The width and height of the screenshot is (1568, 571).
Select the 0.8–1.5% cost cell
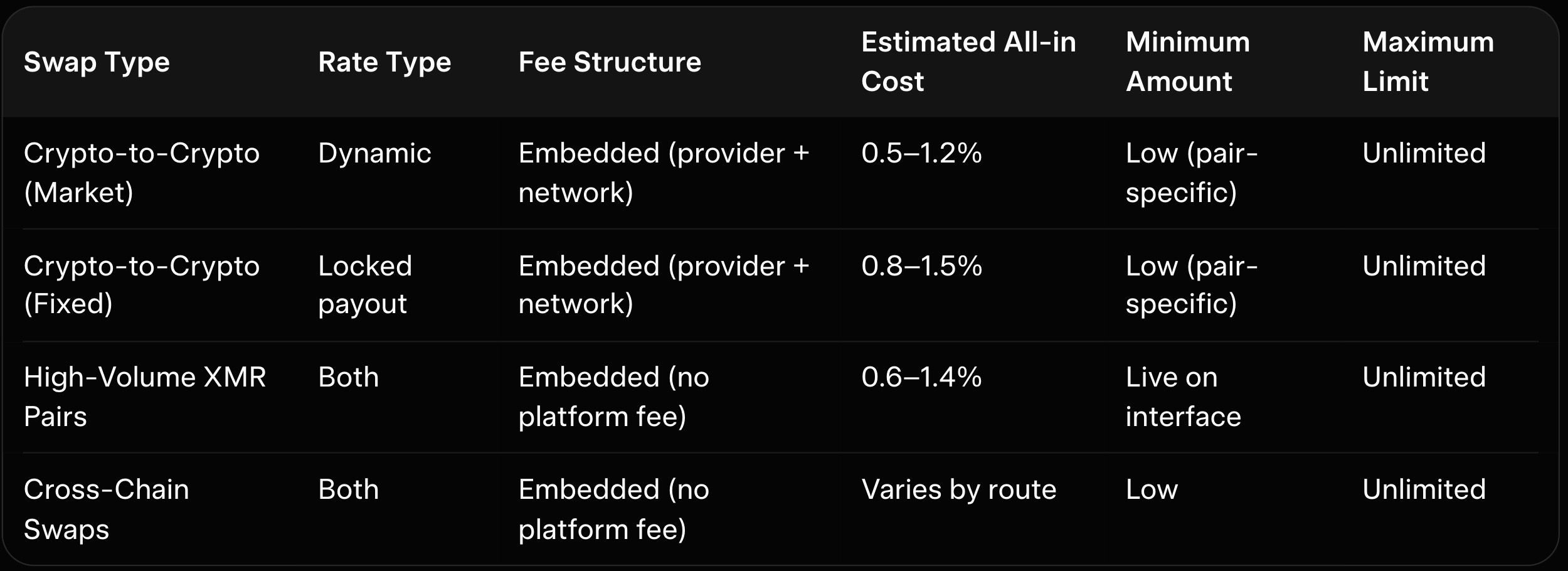point(921,266)
